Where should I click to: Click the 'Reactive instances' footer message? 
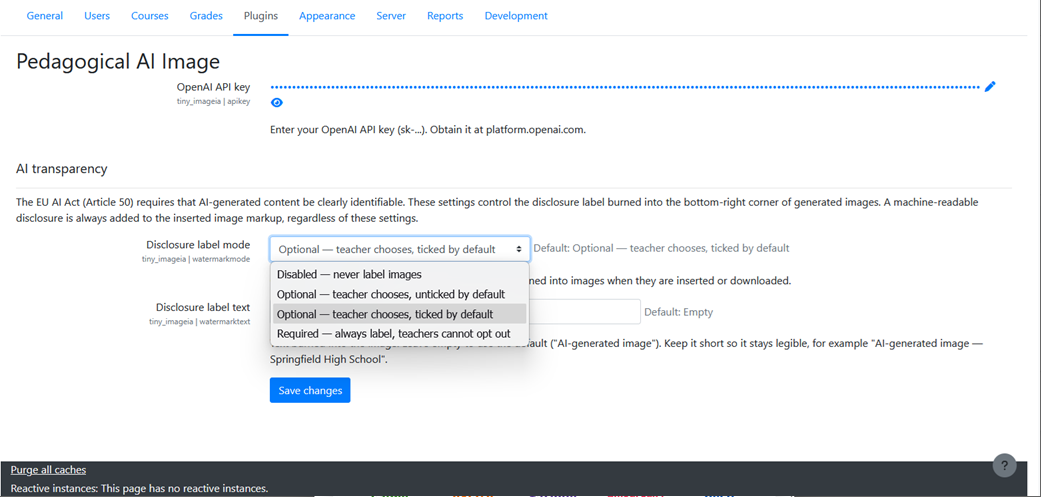[x=139, y=488]
